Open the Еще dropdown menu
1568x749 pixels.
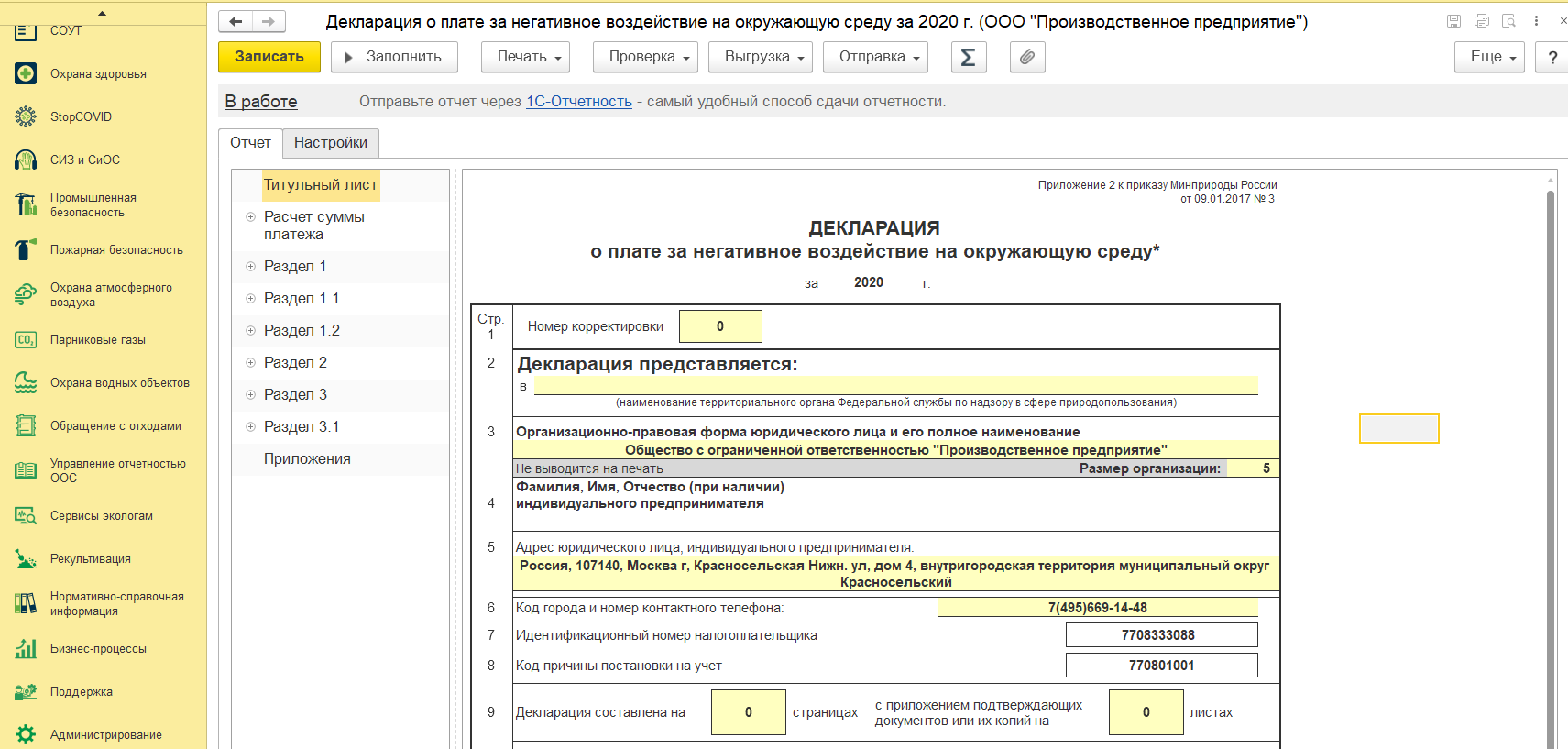[x=1489, y=57]
